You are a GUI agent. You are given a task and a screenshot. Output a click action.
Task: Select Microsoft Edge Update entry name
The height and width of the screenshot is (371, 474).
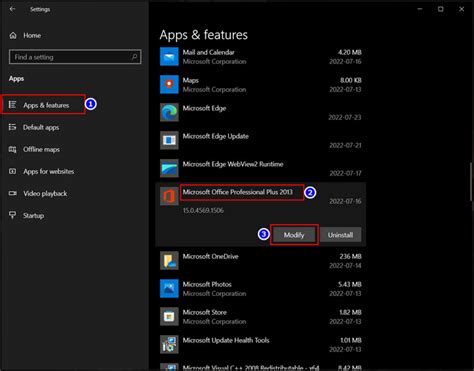(216, 136)
